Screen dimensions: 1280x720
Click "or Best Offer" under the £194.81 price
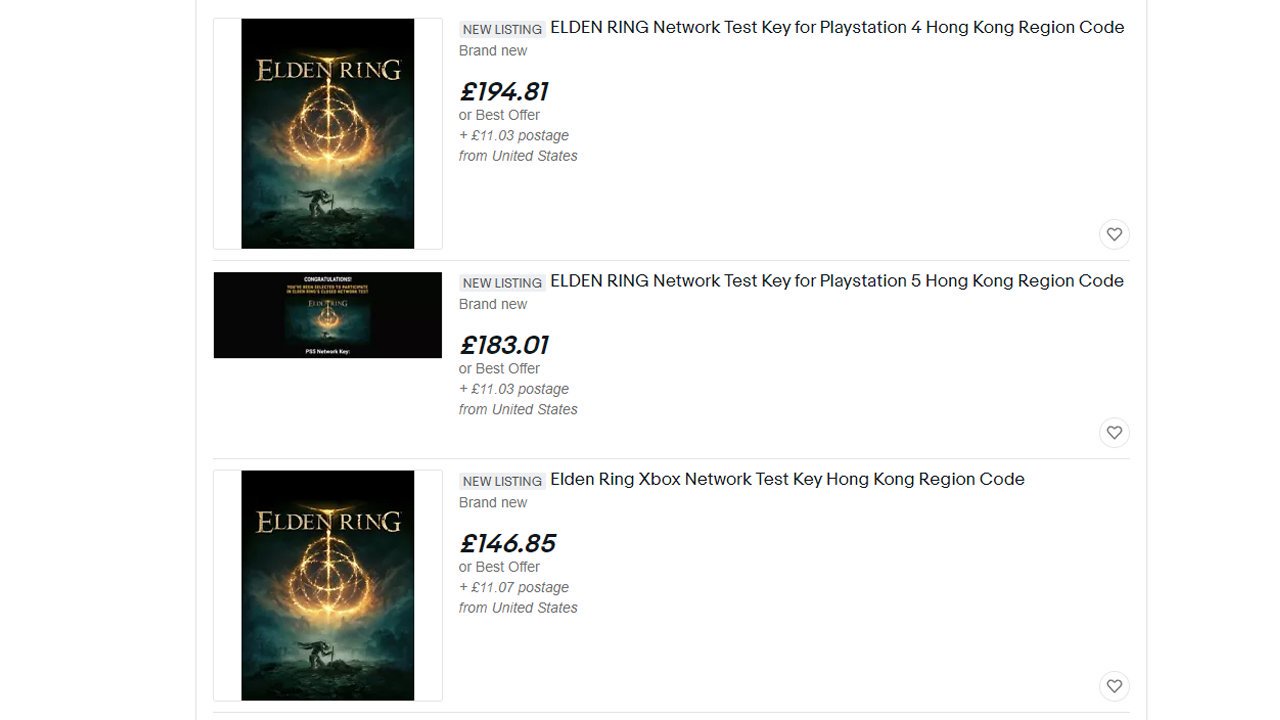click(499, 115)
